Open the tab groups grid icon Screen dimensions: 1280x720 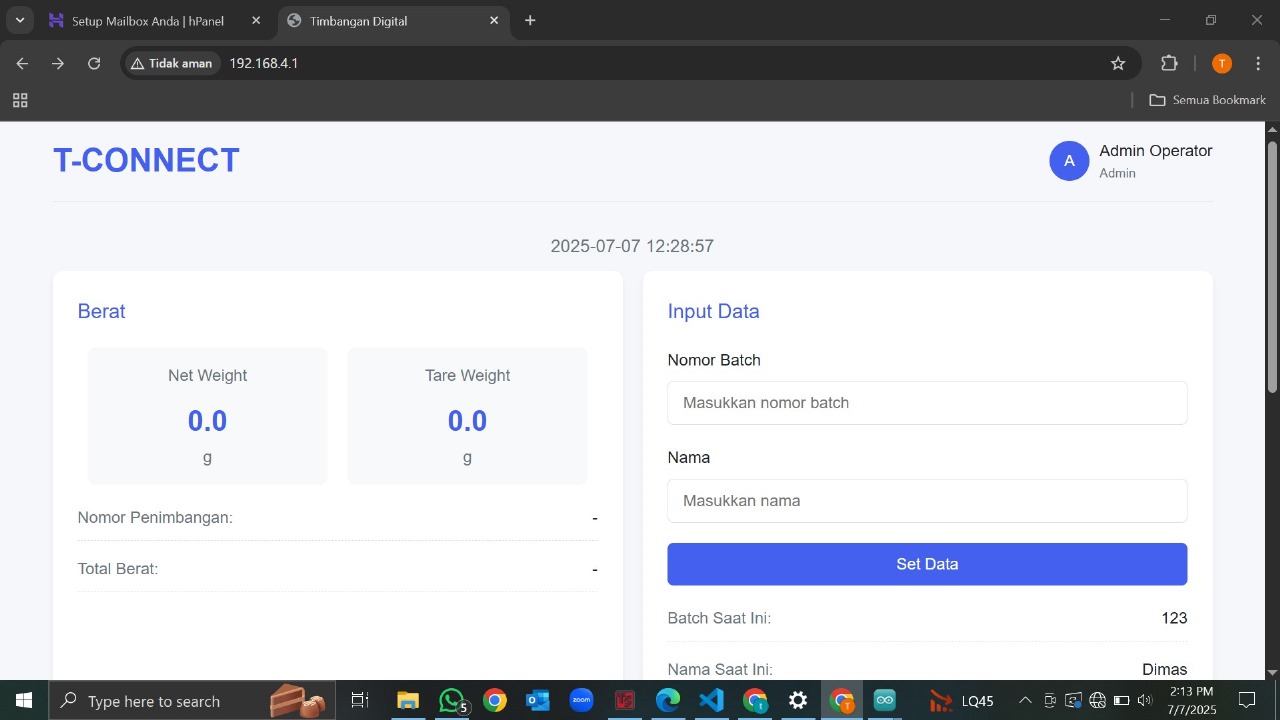tap(20, 100)
